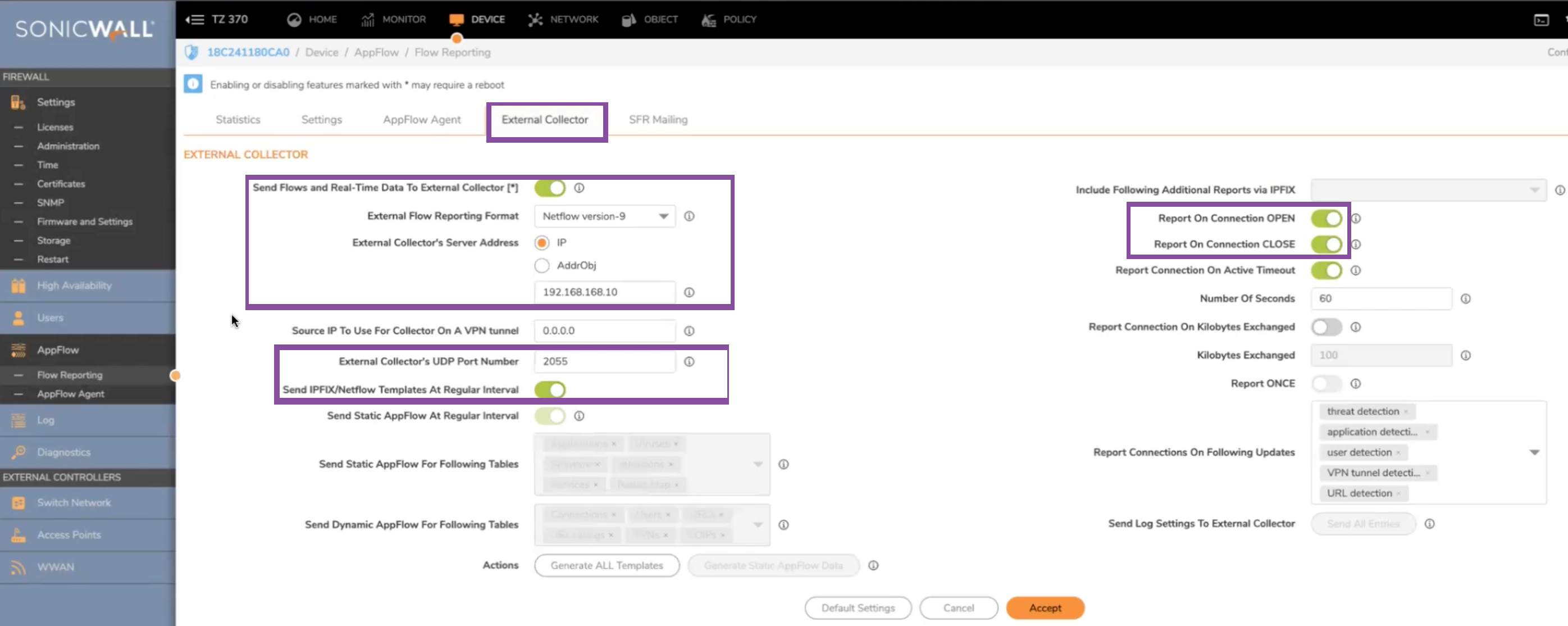
Task: Collapse the navigation menu hamburger icon
Action: pyautogui.click(x=195, y=20)
